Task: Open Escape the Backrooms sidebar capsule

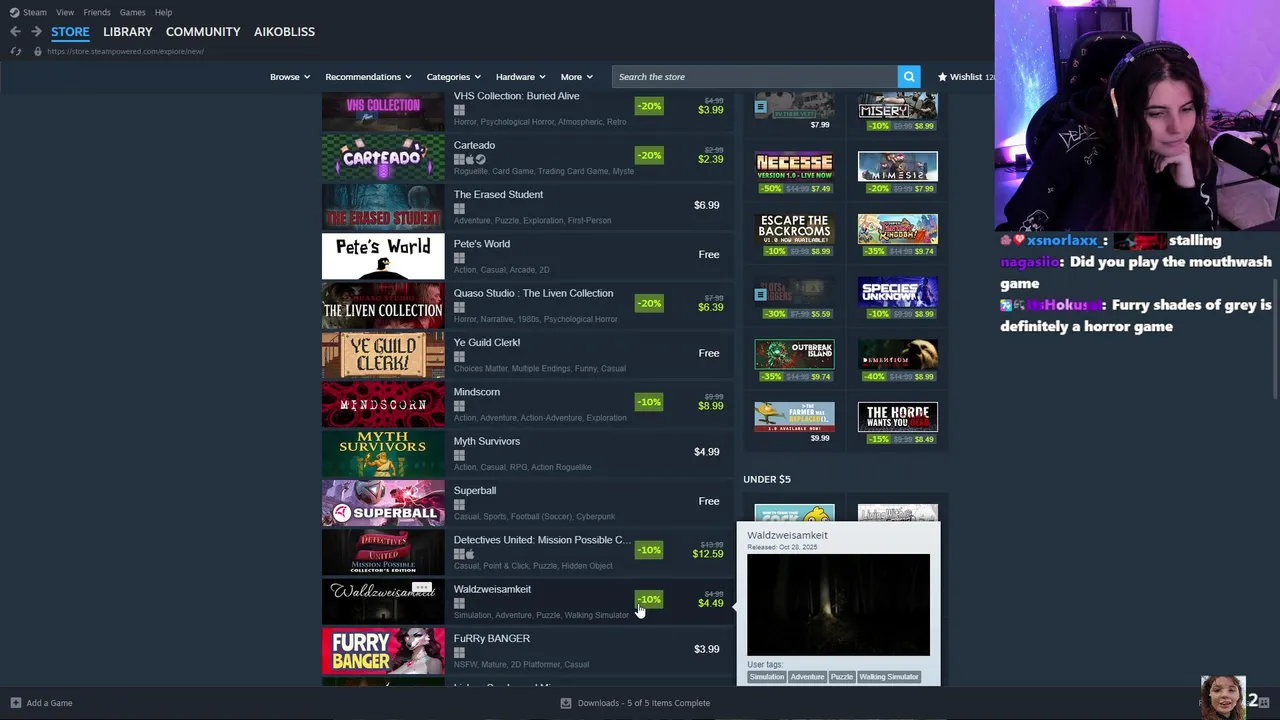Action: (794, 229)
